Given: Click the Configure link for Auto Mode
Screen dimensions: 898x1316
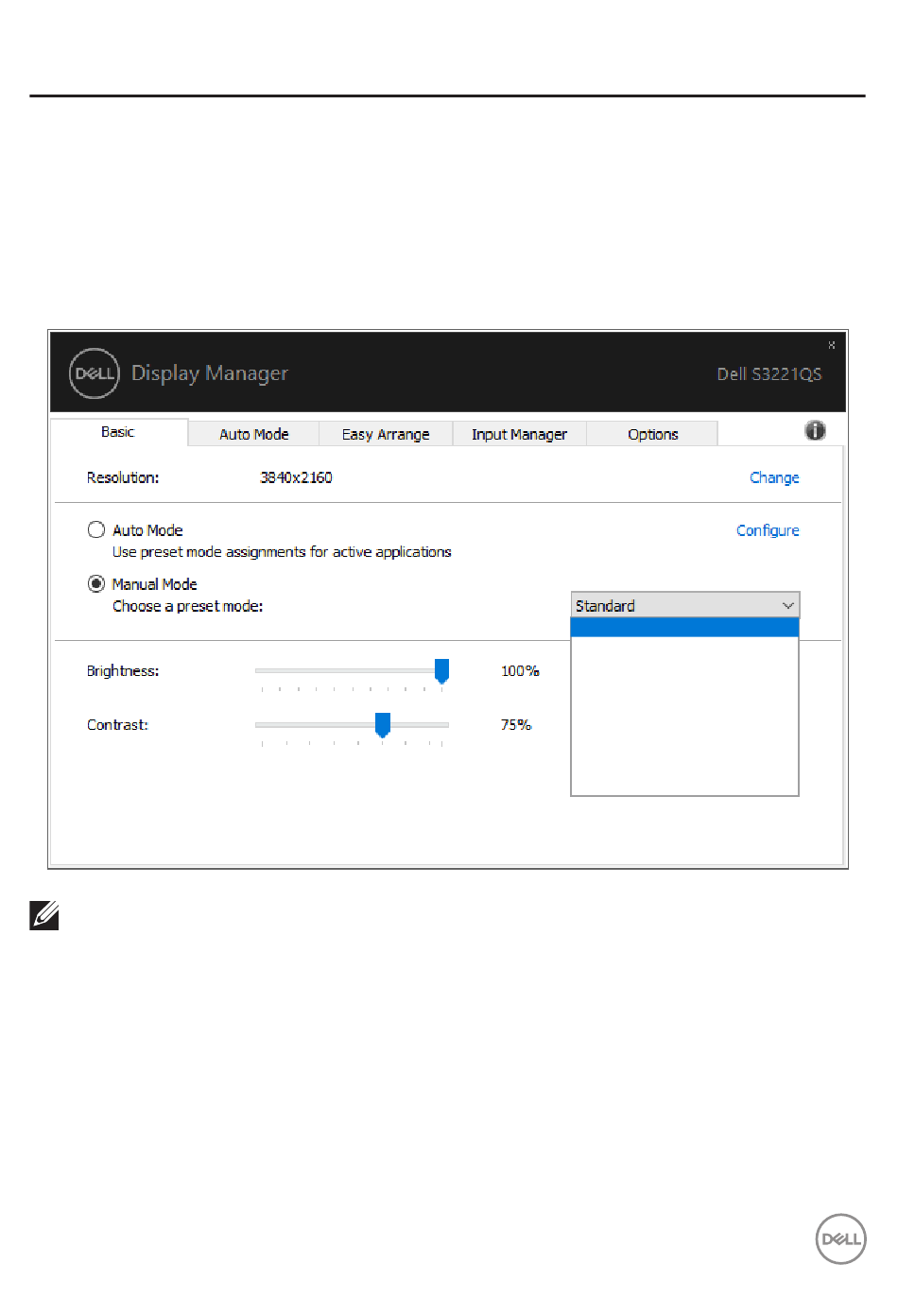Looking at the screenshot, I should click(768, 530).
